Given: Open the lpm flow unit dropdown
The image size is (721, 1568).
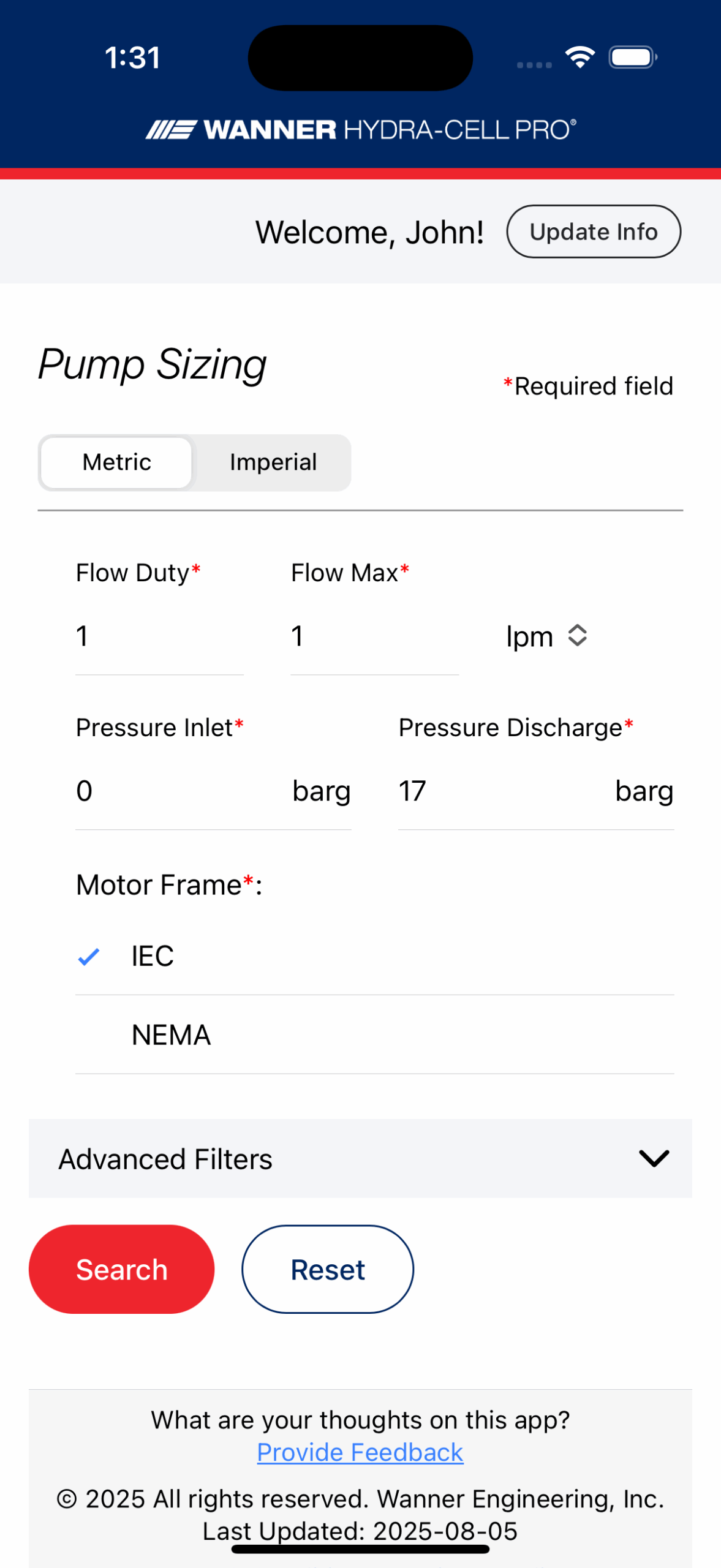Looking at the screenshot, I should pos(530,636).
